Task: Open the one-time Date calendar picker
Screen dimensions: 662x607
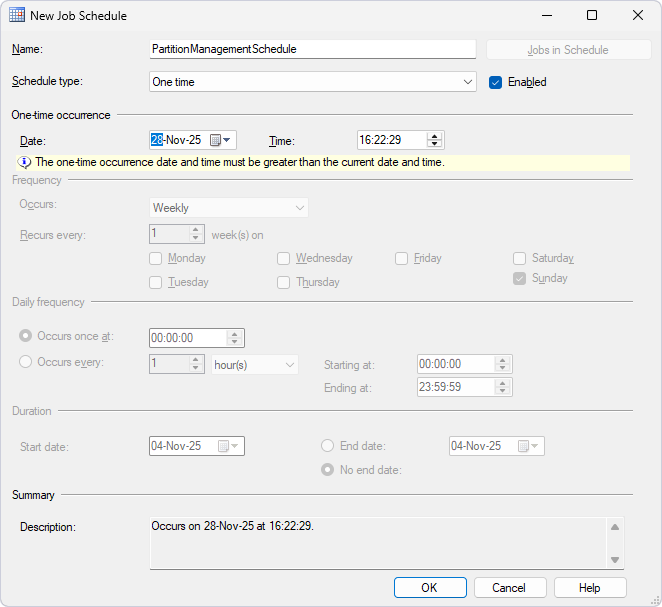Action: click(x=220, y=140)
